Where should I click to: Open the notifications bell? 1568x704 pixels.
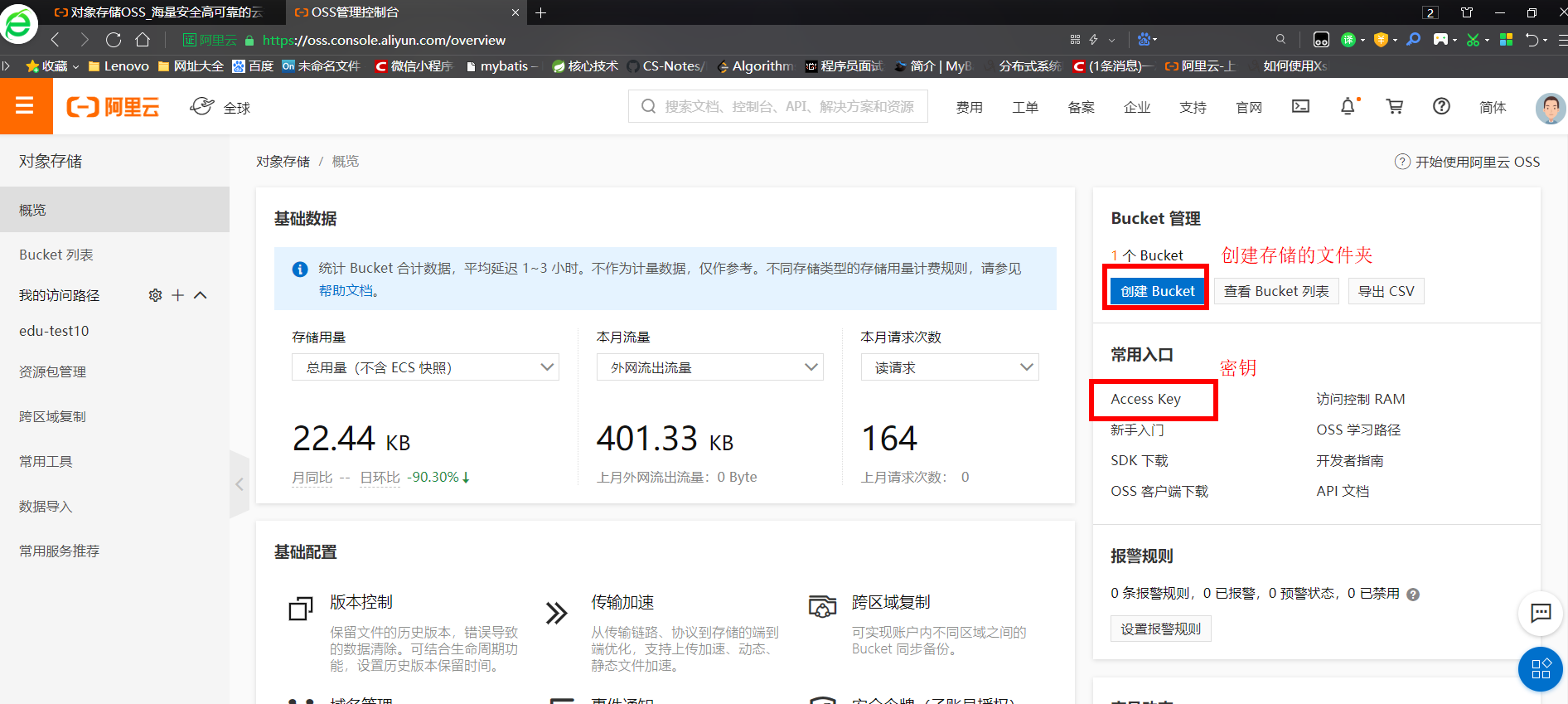1348,106
